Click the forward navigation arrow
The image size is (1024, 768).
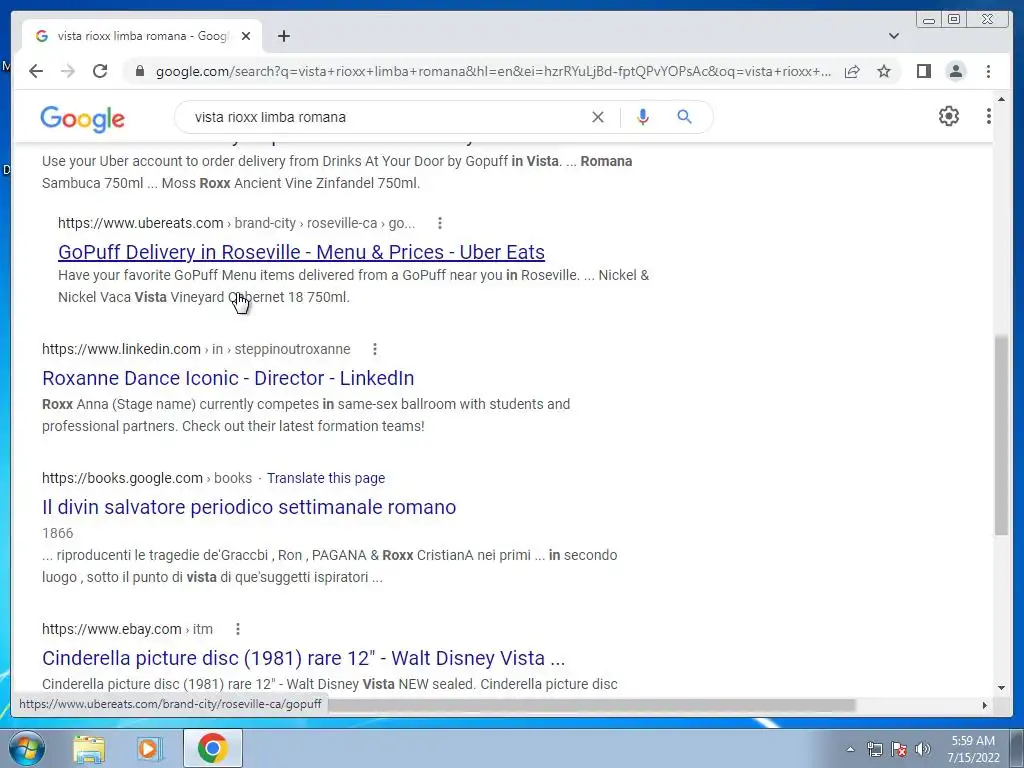pos(68,71)
